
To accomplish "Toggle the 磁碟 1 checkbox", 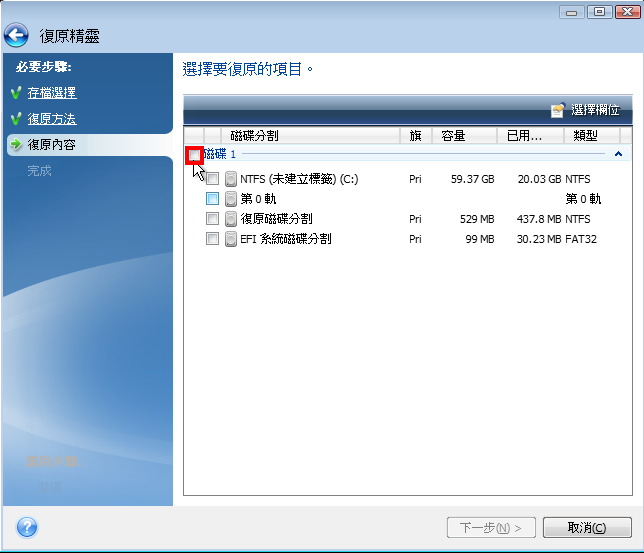I will 194,155.
